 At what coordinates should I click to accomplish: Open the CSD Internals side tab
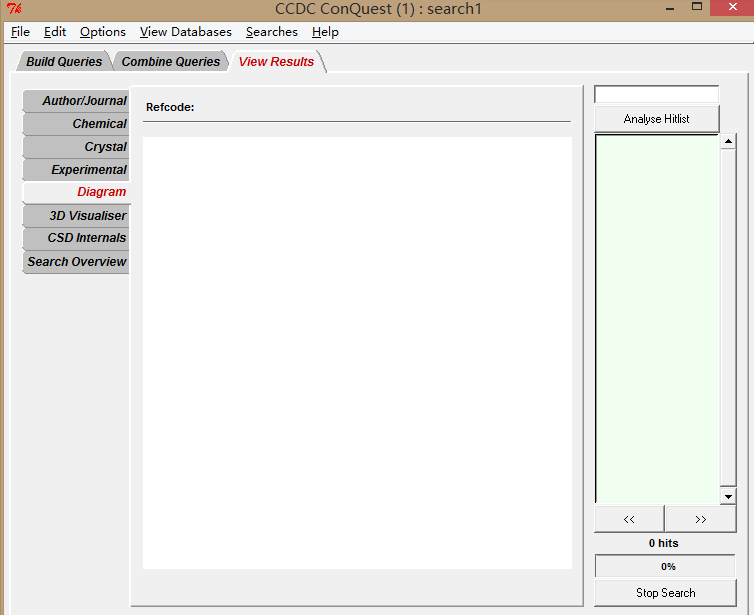click(x=76, y=238)
